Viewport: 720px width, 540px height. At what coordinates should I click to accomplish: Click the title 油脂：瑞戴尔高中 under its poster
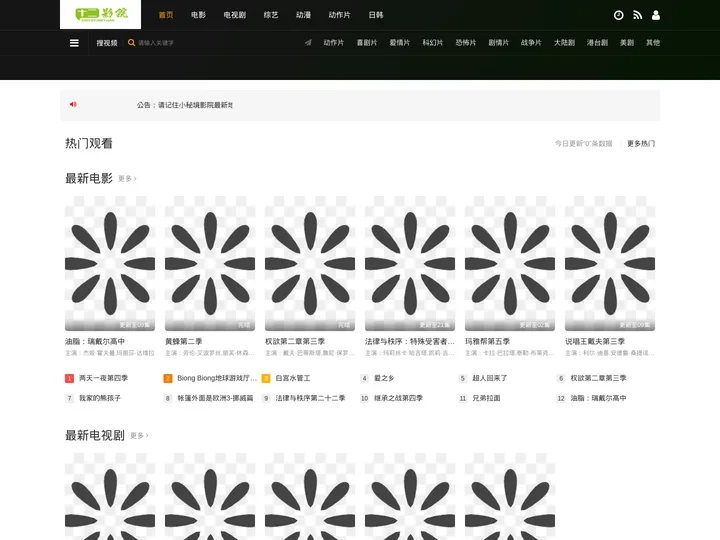(95, 342)
